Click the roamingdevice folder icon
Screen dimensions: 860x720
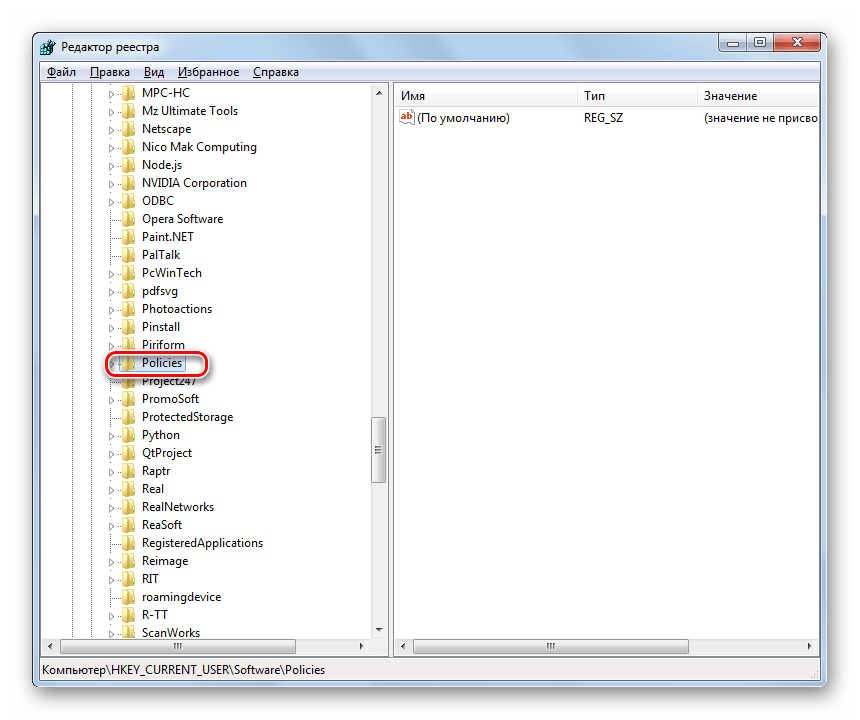pos(129,597)
